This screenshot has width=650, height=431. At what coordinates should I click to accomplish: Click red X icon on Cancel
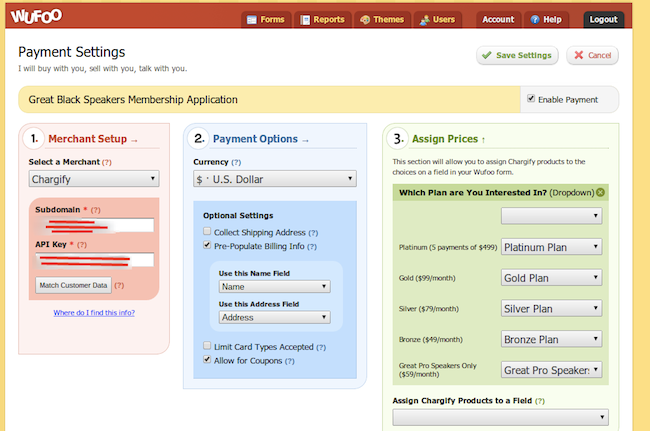coord(579,55)
